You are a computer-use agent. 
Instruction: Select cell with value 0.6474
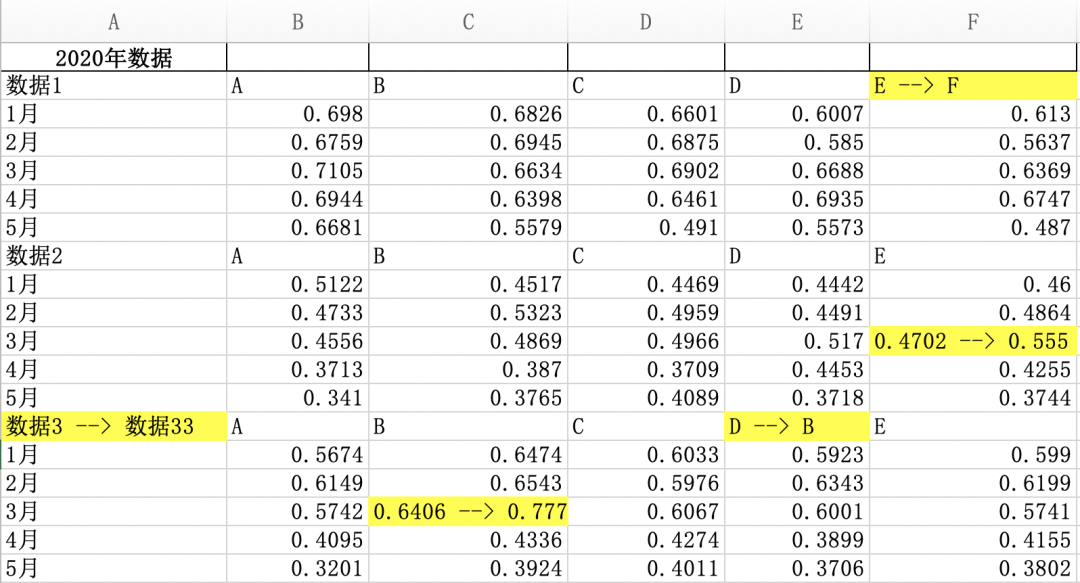click(x=468, y=455)
